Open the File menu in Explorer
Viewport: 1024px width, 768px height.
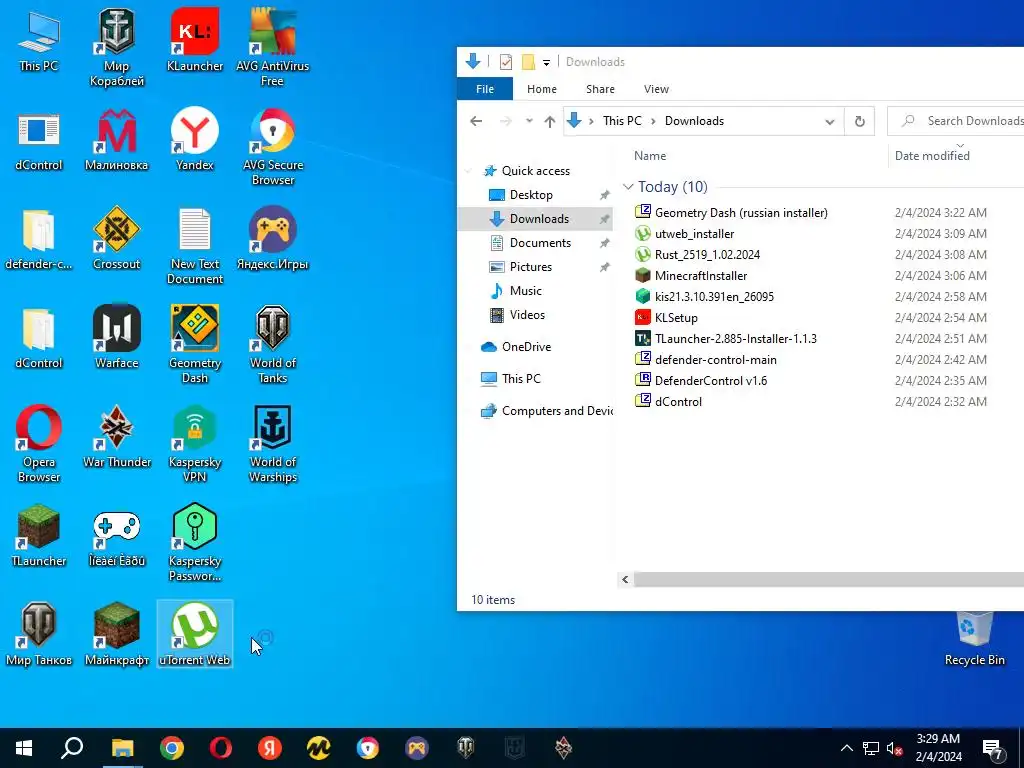tap(485, 89)
